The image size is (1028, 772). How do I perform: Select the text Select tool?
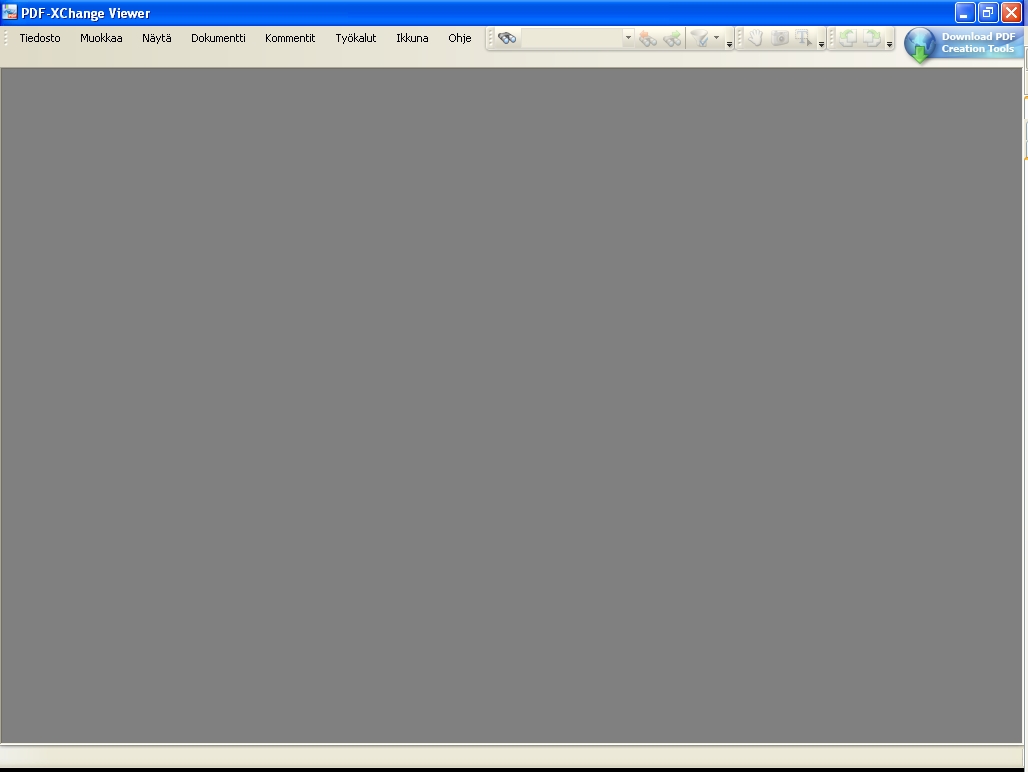[803, 38]
